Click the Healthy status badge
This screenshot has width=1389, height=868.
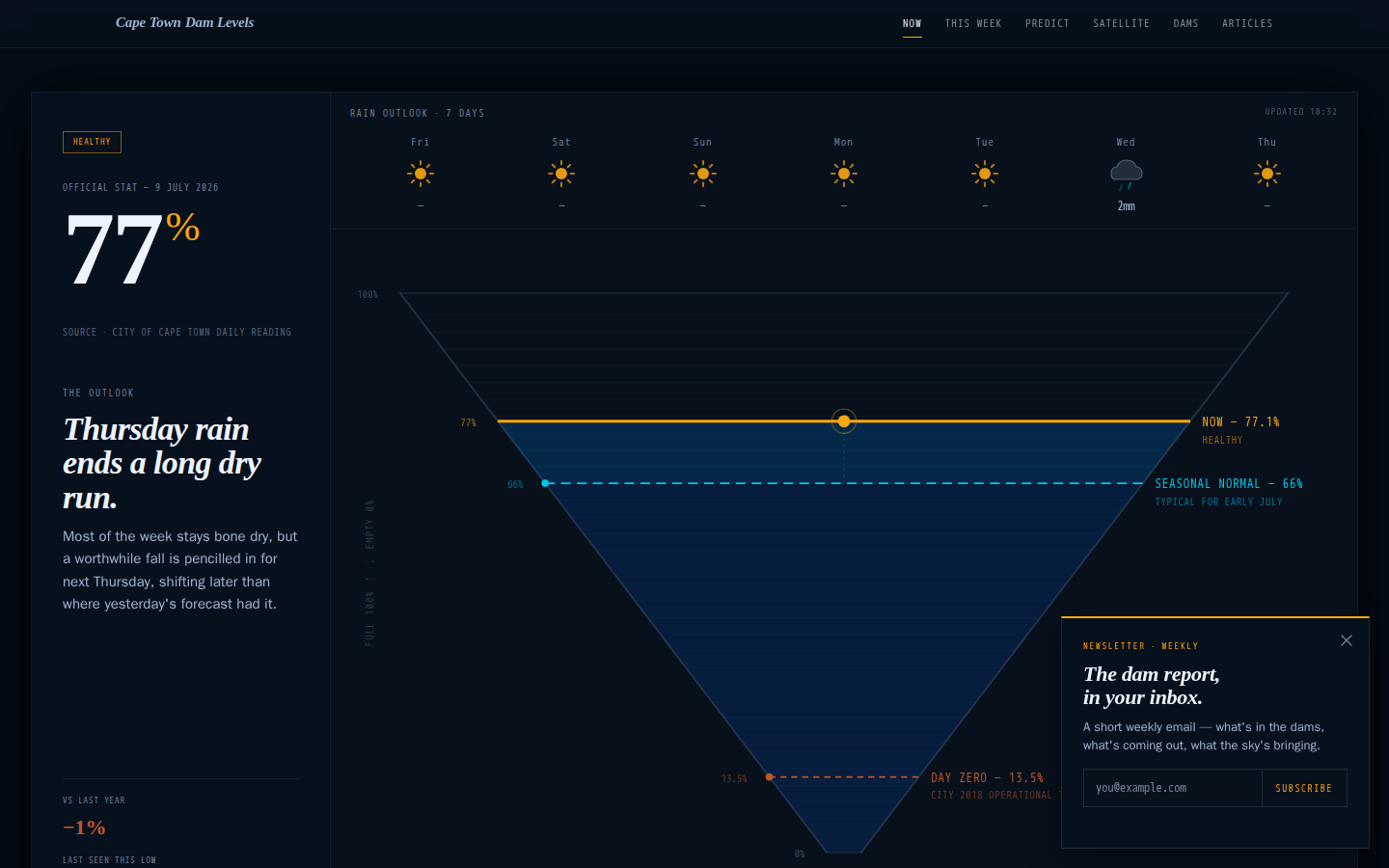(x=92, y=142)
